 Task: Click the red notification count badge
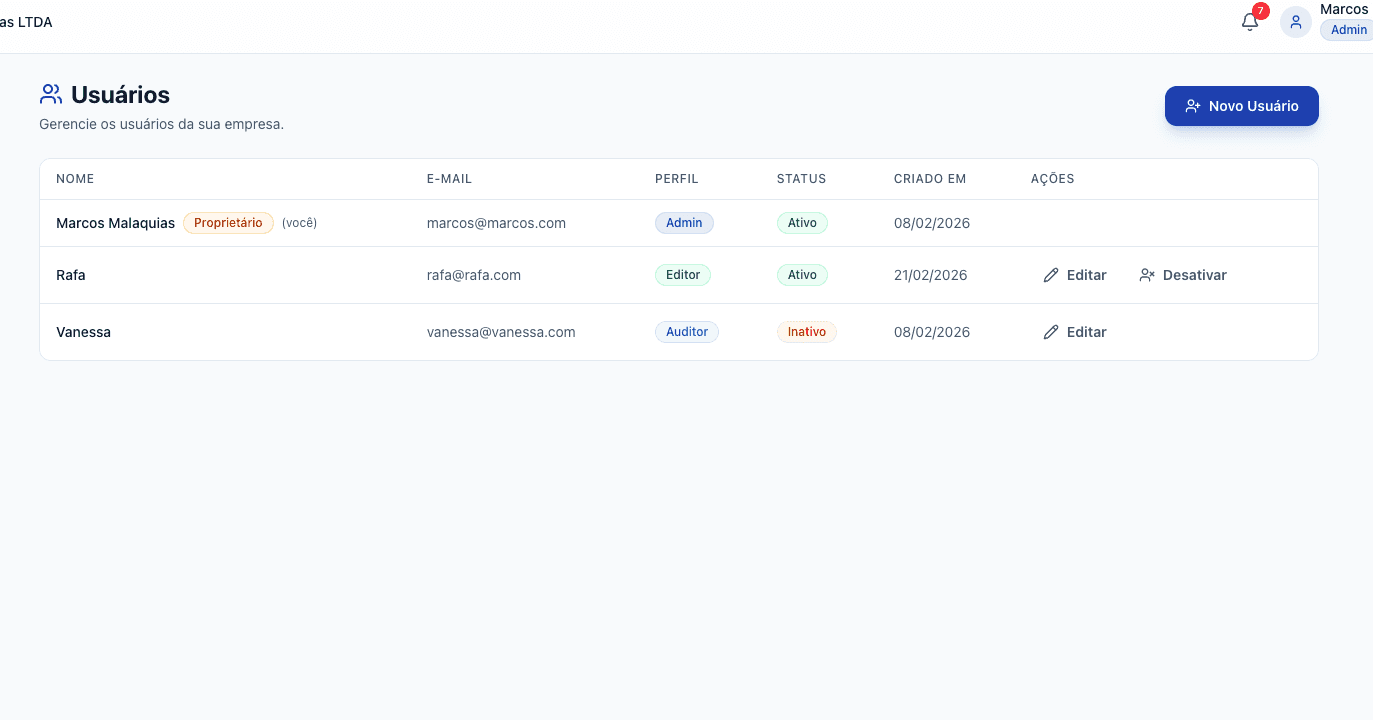1260,11
